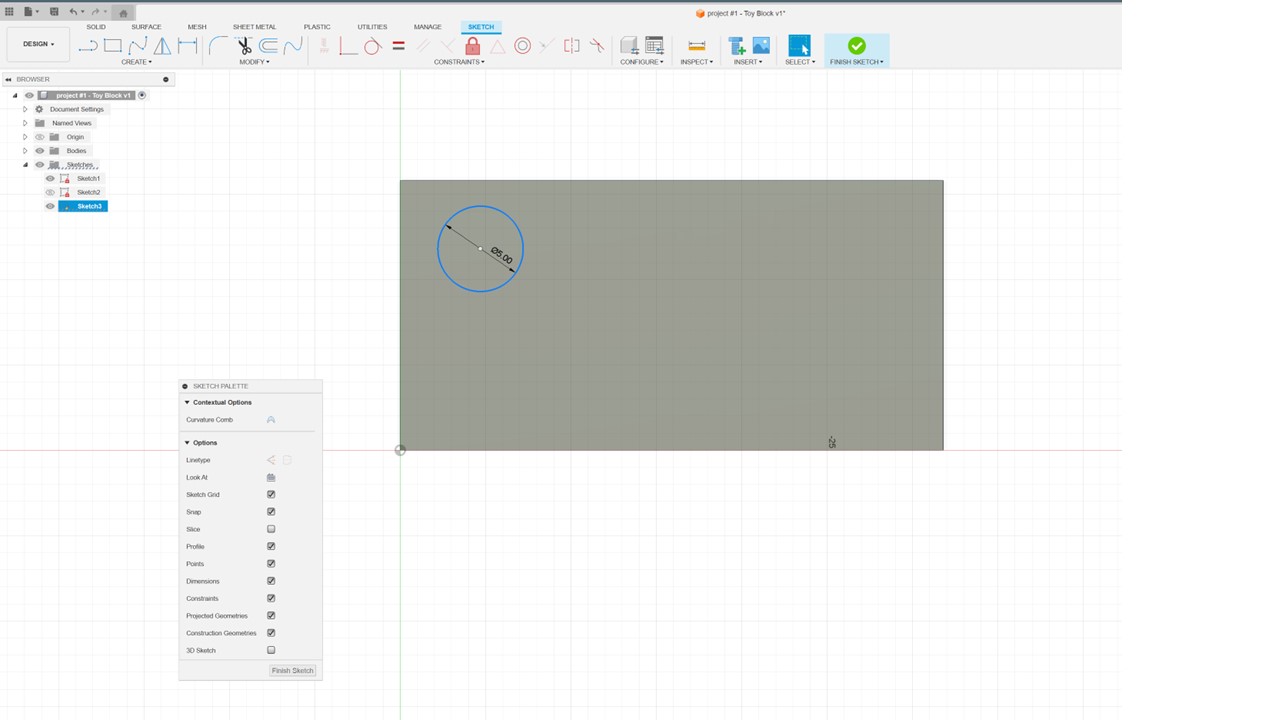This screenshot has width=1280, height=720.
Task: Expand the Document Settings node
Action: 25,109
